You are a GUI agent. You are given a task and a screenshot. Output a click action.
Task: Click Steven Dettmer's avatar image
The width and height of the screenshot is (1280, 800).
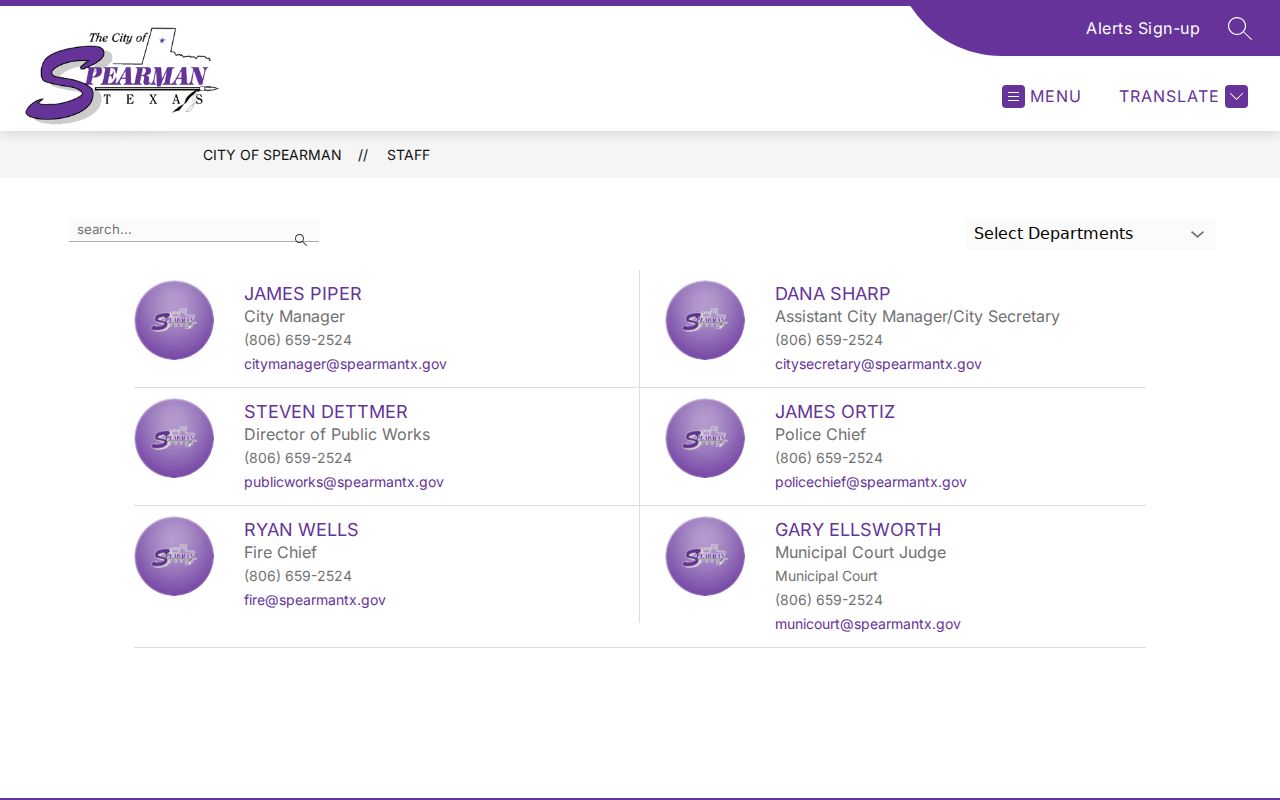coord(174,438)
